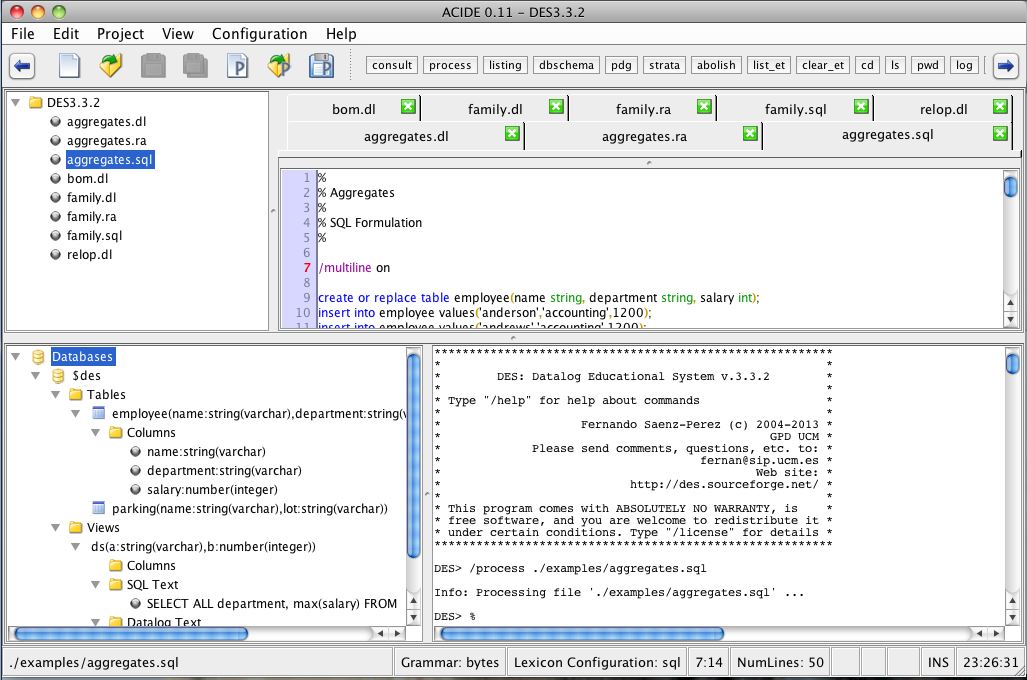Open the Project menu
Screen dimensions: 1027x680
click(120, 34)
